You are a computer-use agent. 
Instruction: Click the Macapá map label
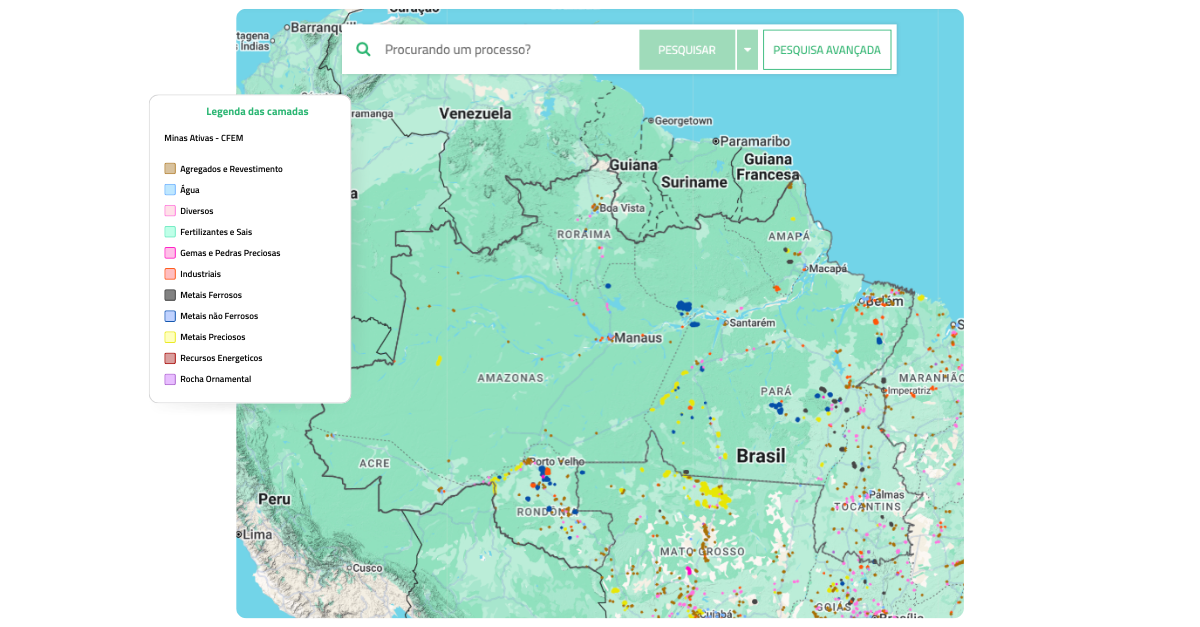click(x=828, y=268)
